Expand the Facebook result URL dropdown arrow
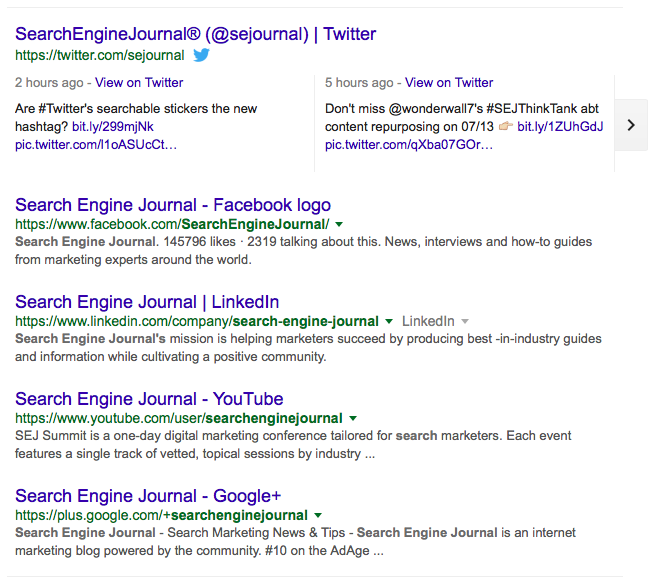This screenshot has height=581, width=657. coord(339,225)
